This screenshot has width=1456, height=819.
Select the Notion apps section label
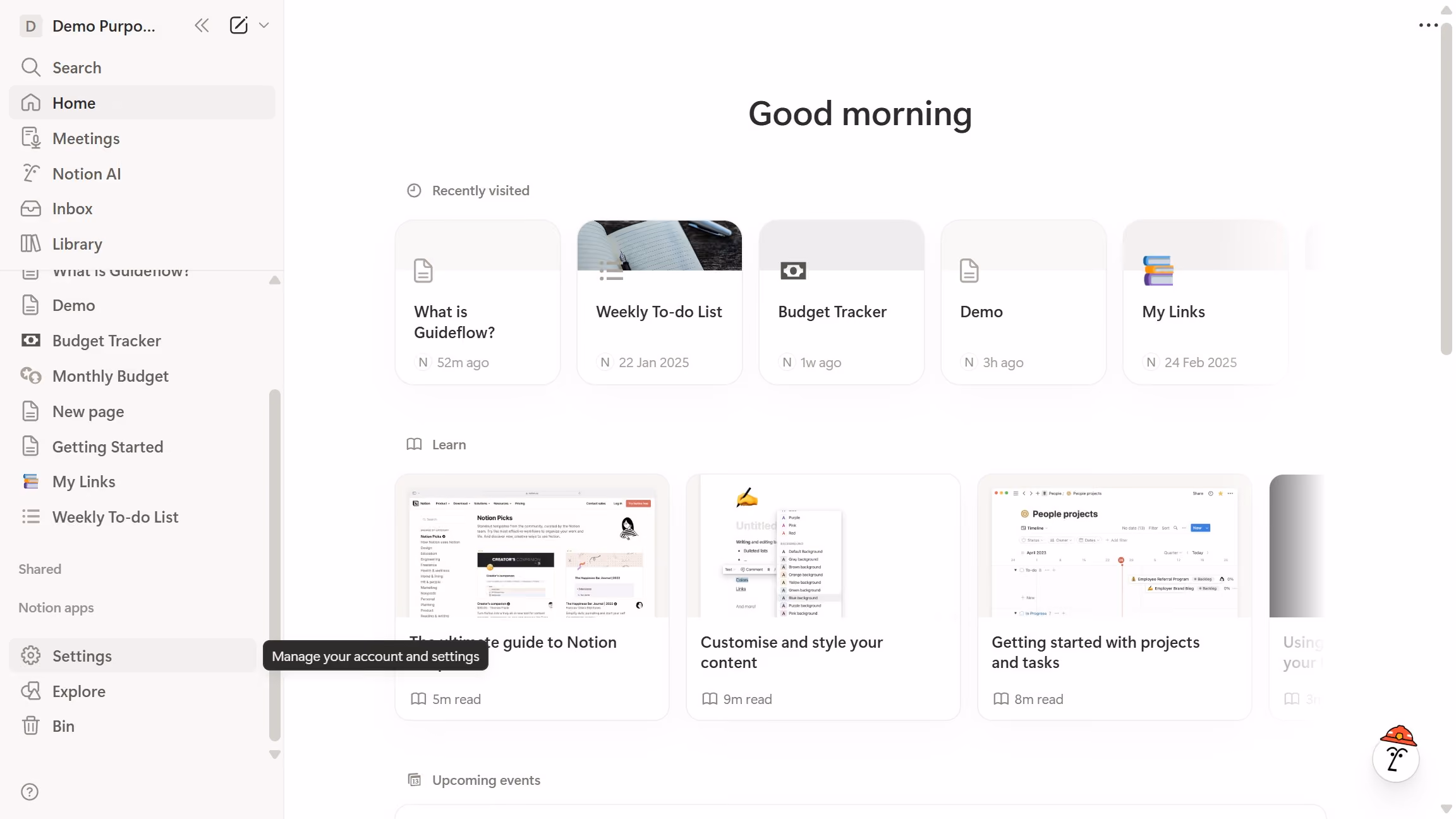pyautogui.click(x=56, y=607)
